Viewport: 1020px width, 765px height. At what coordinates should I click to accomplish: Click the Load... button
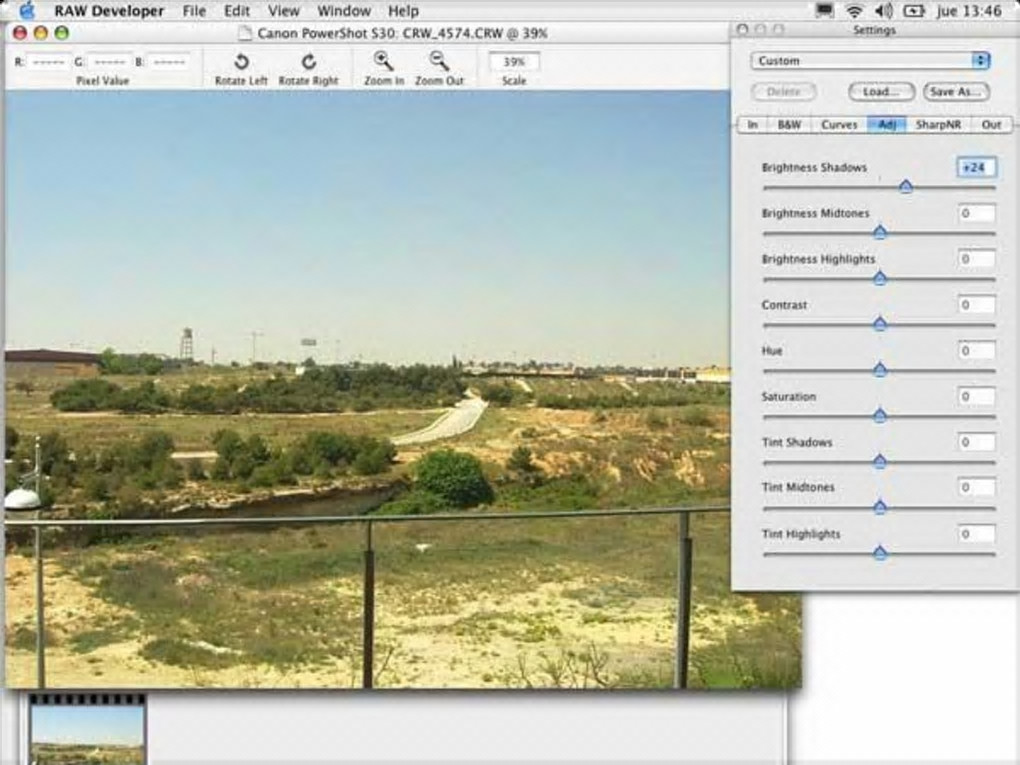[x=881, y=91]
